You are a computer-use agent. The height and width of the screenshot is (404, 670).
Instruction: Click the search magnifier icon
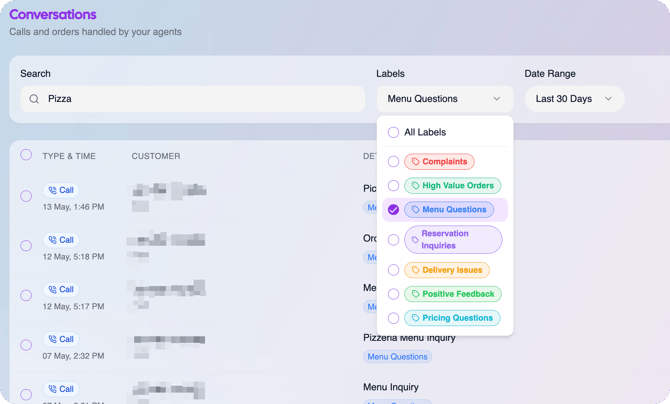click(34, 99)
